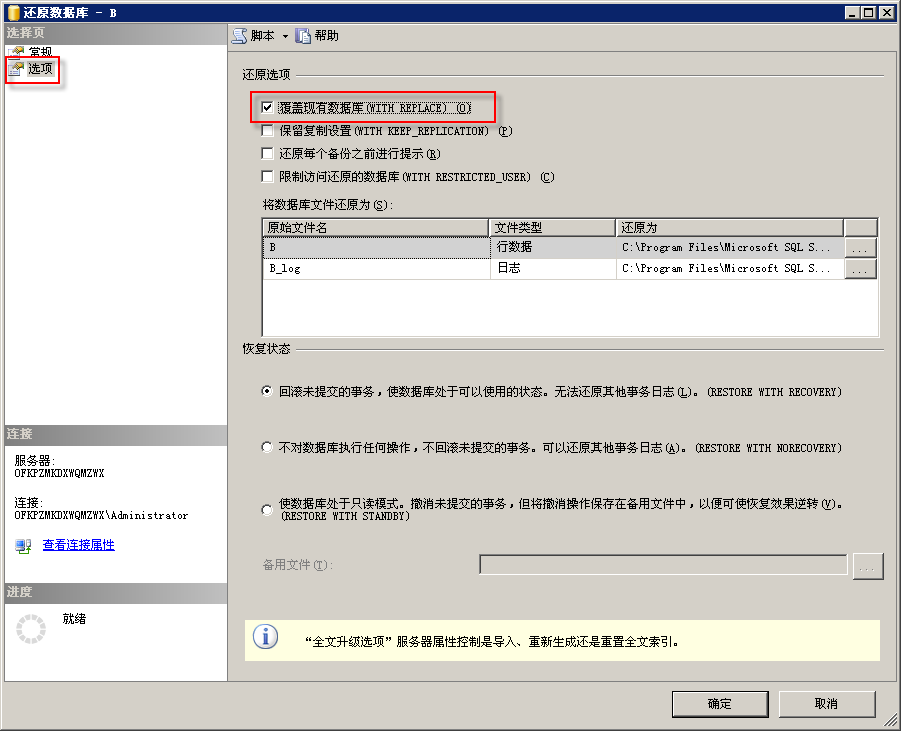Click the 原始文件名 column header
Image resolution: width=901 pixels, height=731 pixels.
tap(375, 228)
